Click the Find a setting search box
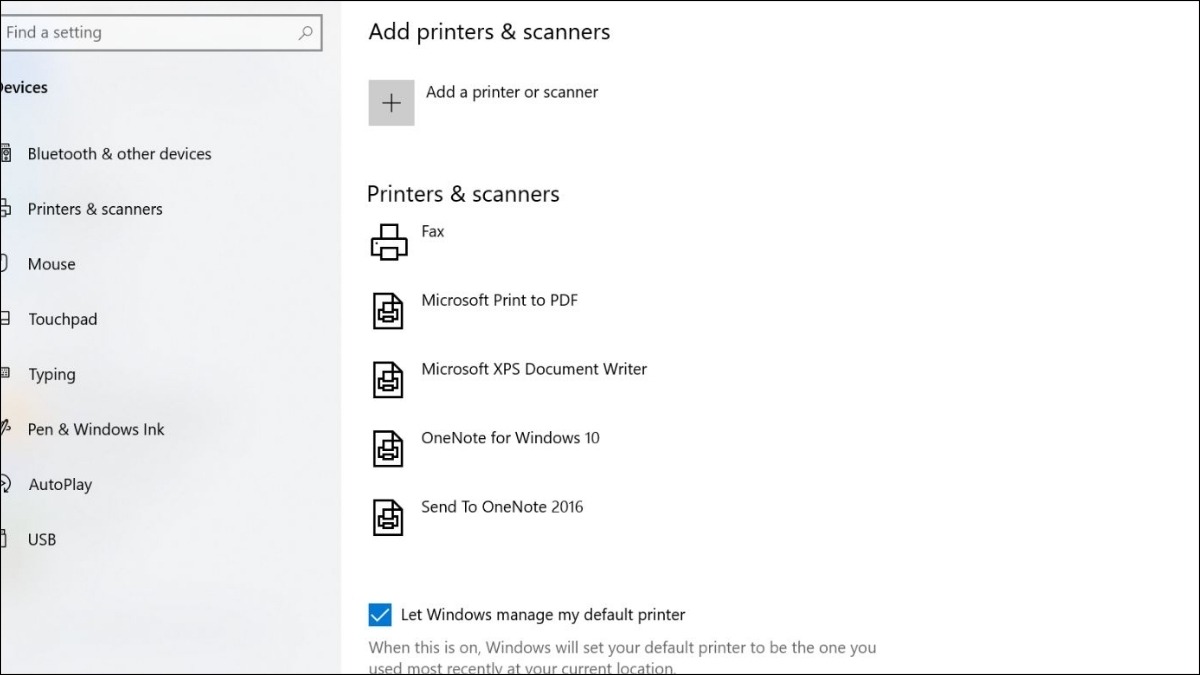The width and height of the screenshot is (1200, 675). 160,33
